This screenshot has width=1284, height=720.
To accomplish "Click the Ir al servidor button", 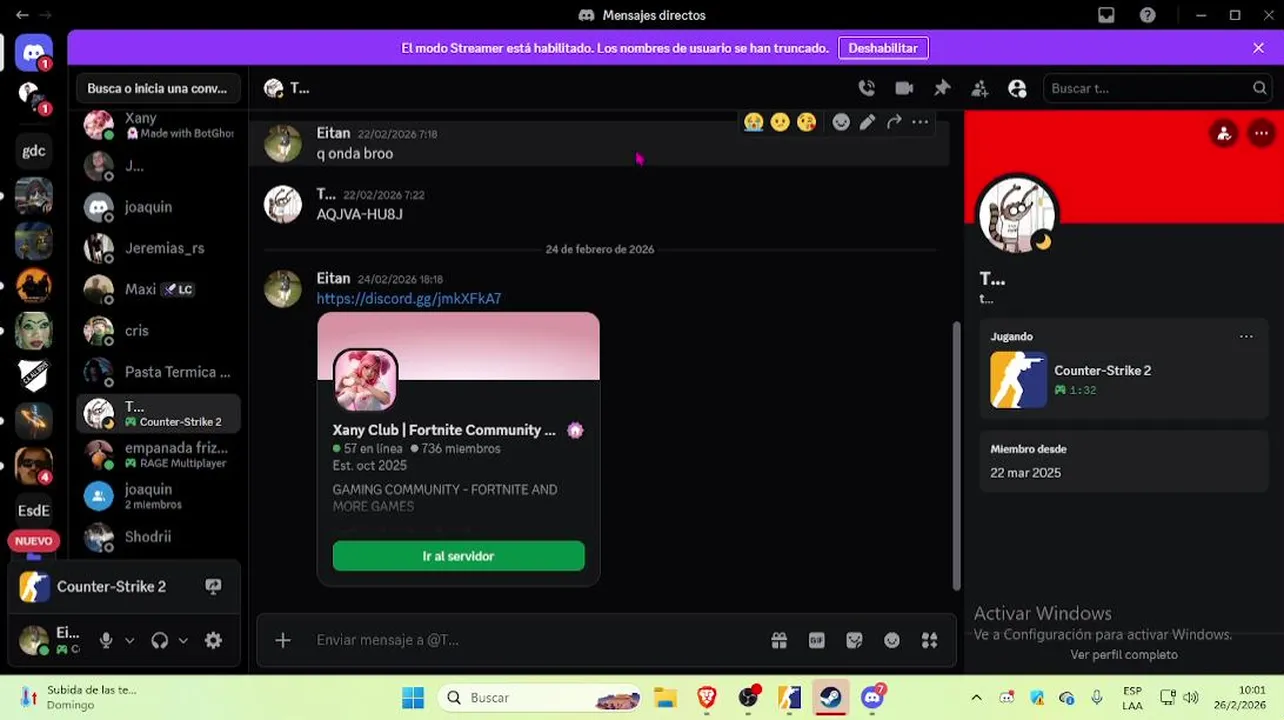I will (x=458, y=556).
